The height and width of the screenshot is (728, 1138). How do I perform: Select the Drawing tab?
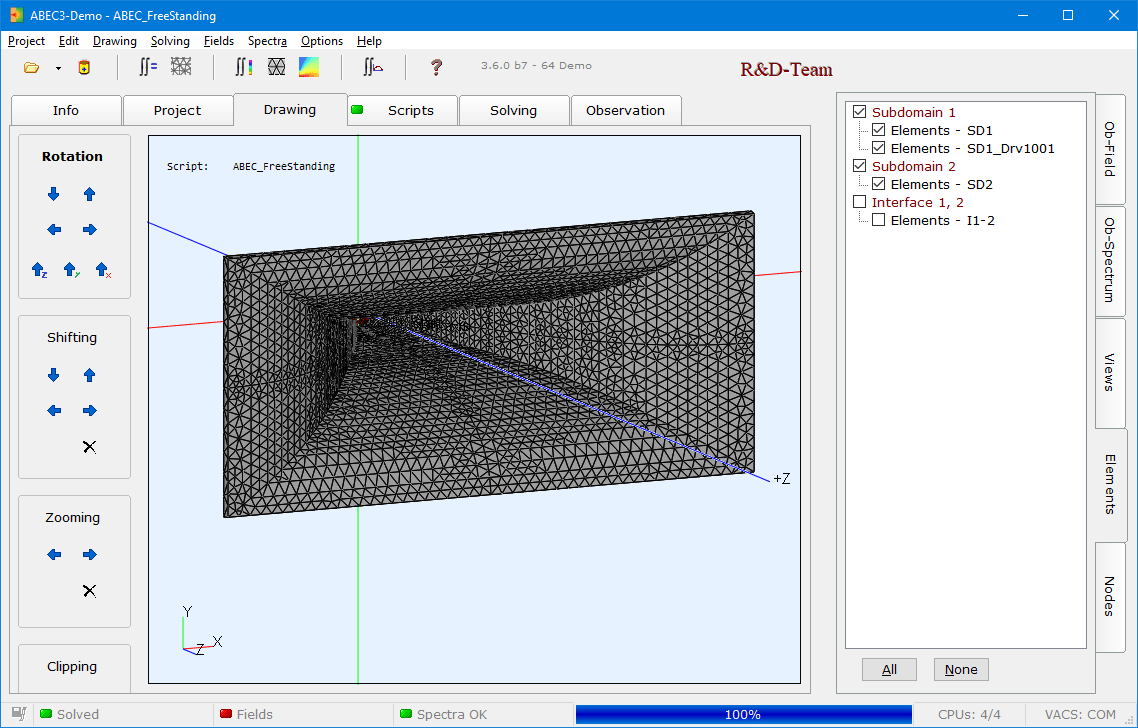[290, 110]
